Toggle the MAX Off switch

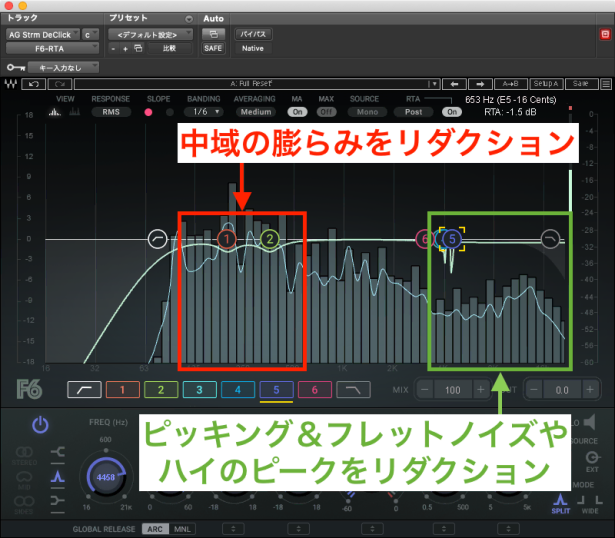(x=326, y=112)
